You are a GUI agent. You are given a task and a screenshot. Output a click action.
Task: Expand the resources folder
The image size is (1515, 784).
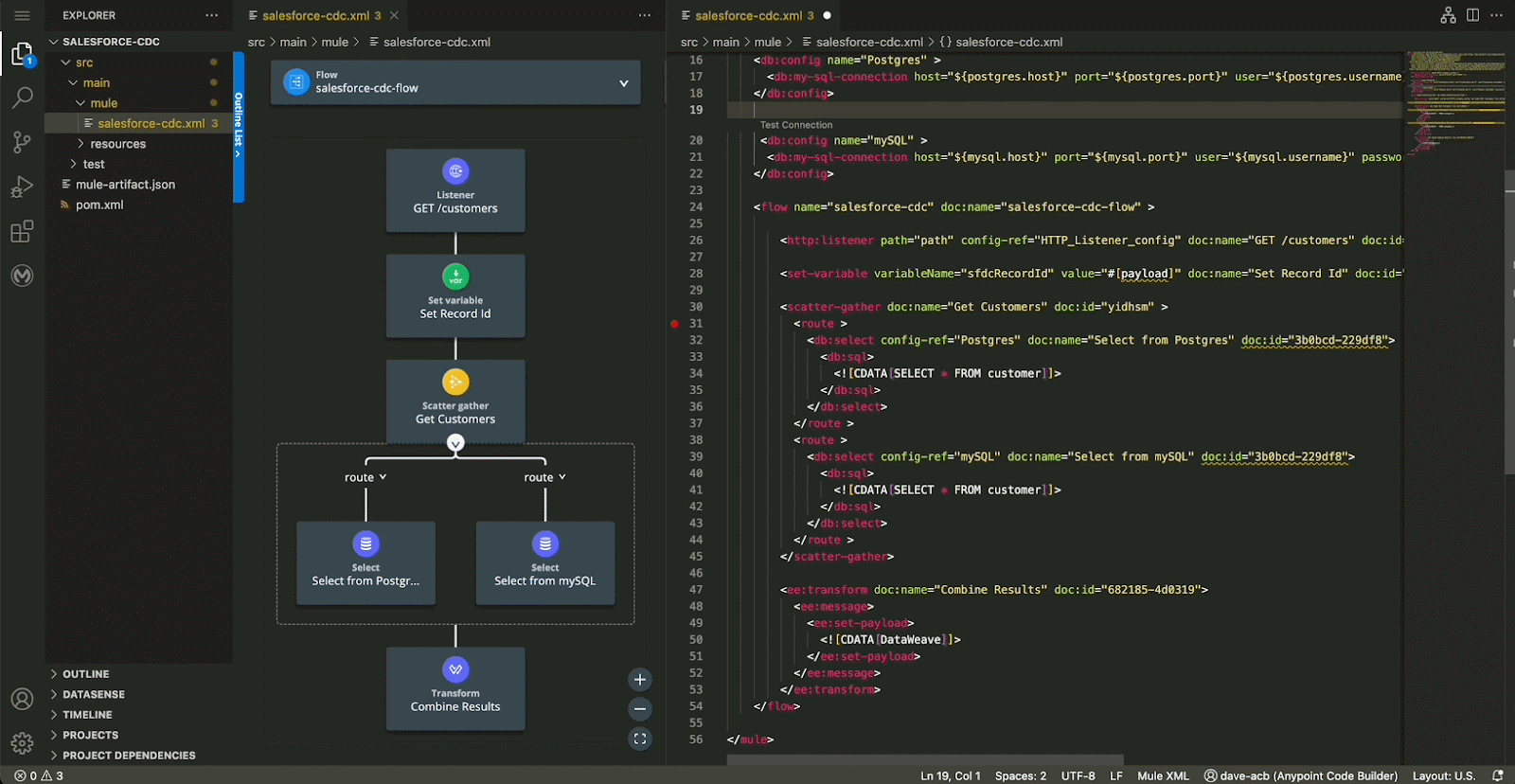117,144
